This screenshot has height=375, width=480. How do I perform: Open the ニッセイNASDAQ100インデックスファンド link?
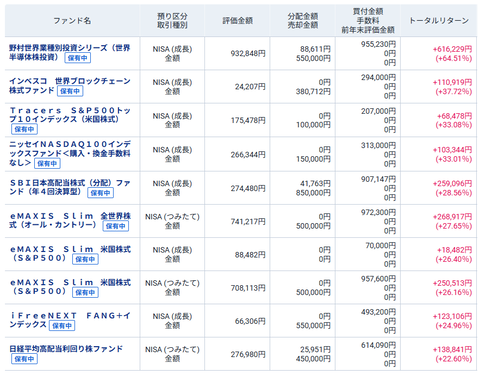click(x=69, y=153)
